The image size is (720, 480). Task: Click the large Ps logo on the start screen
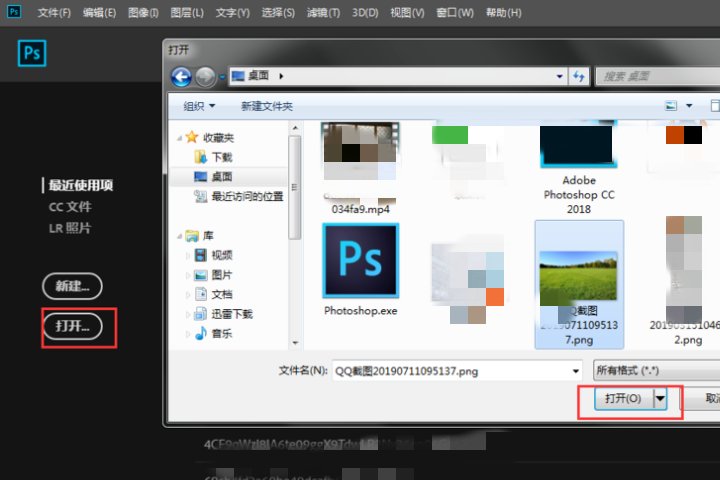(32, 53)
